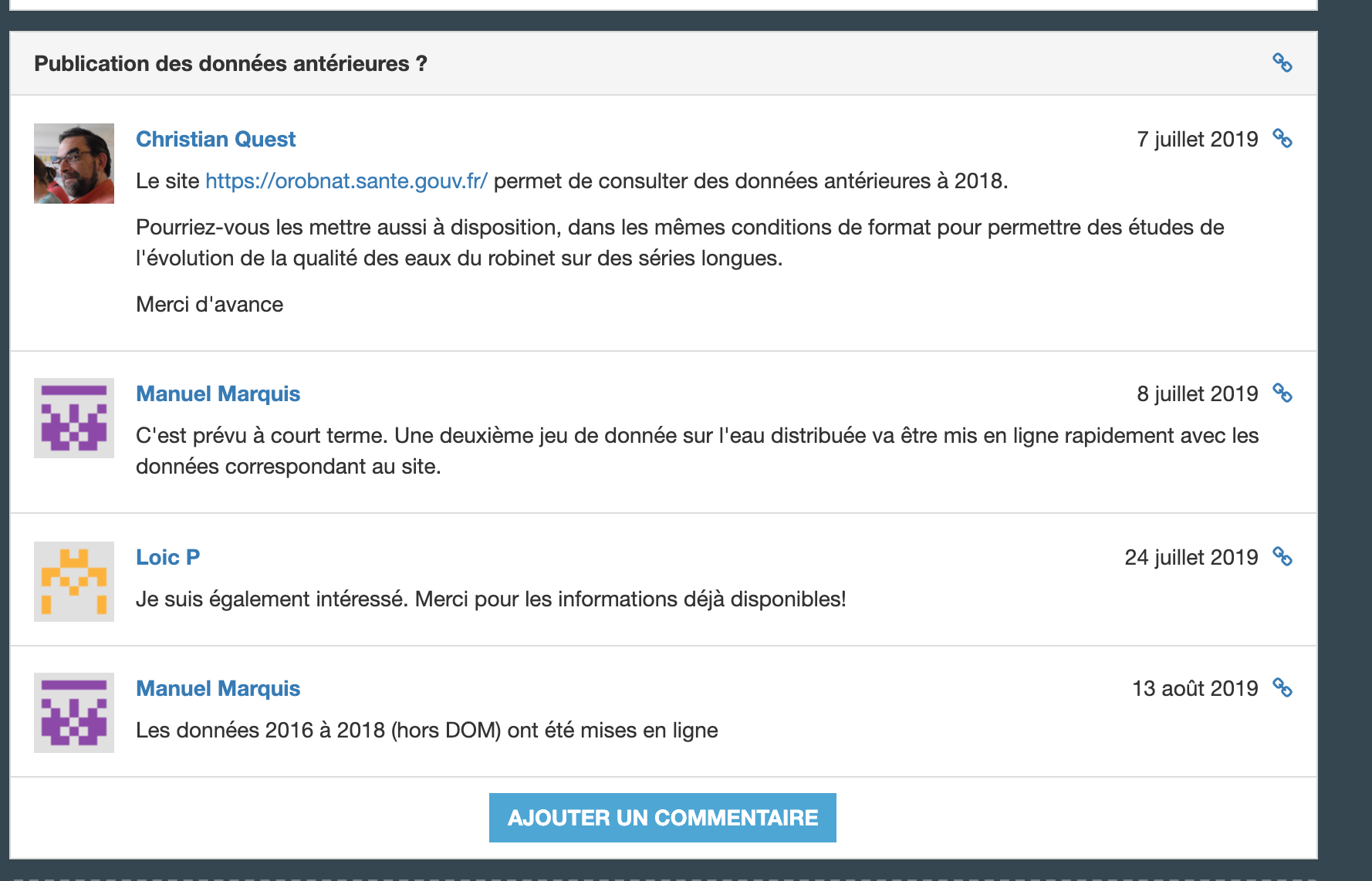Viewport: 1372px width, 881px height.
Task: Open Christian Quest's profile photo
Action: 74,164
